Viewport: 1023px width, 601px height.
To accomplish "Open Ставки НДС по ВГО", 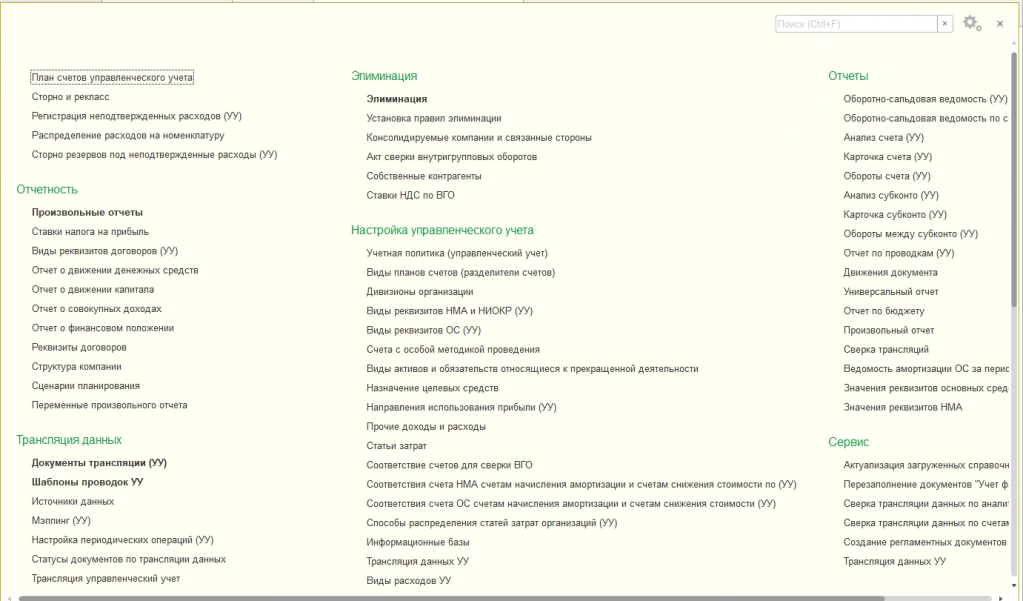I will [x=410, y=195].
